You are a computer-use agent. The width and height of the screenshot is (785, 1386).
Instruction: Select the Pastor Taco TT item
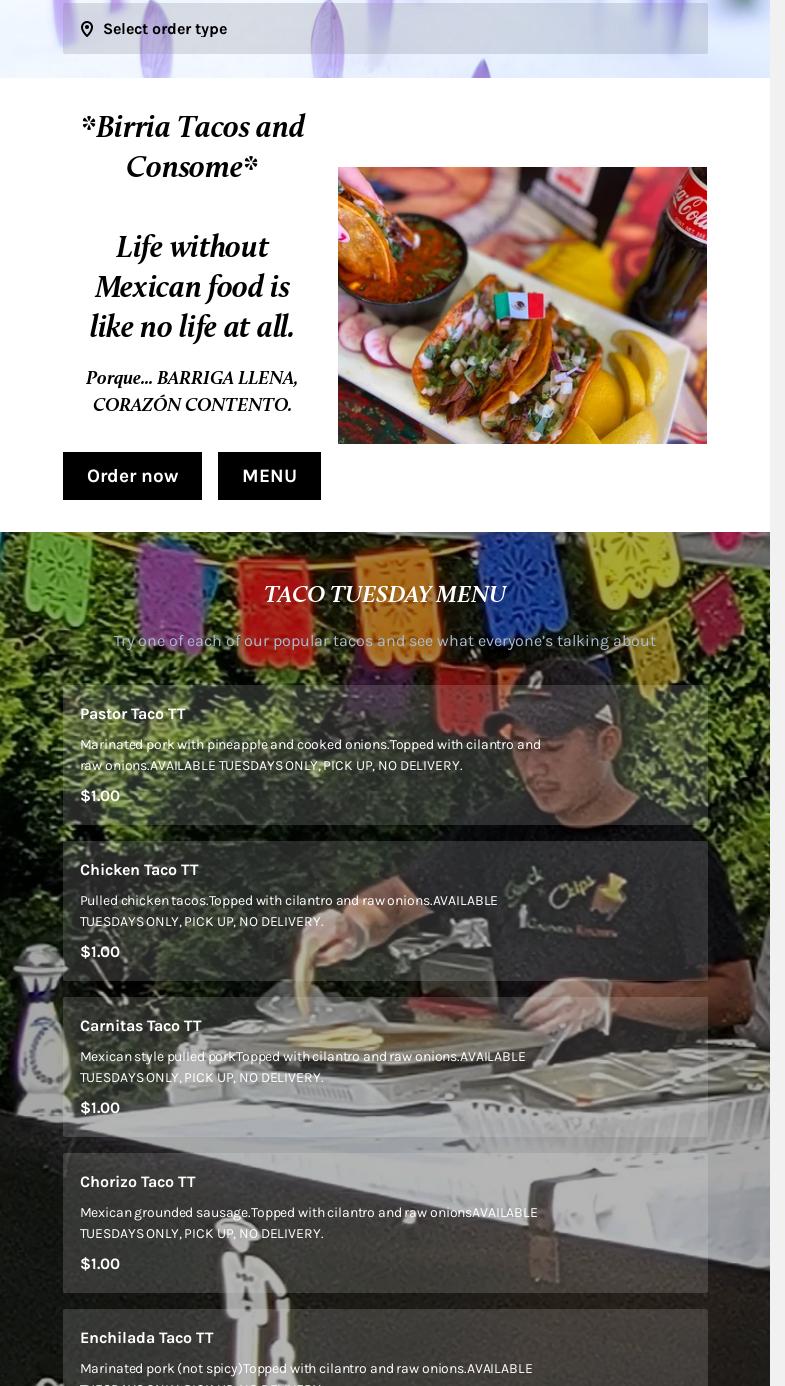[x=385, y=755]
